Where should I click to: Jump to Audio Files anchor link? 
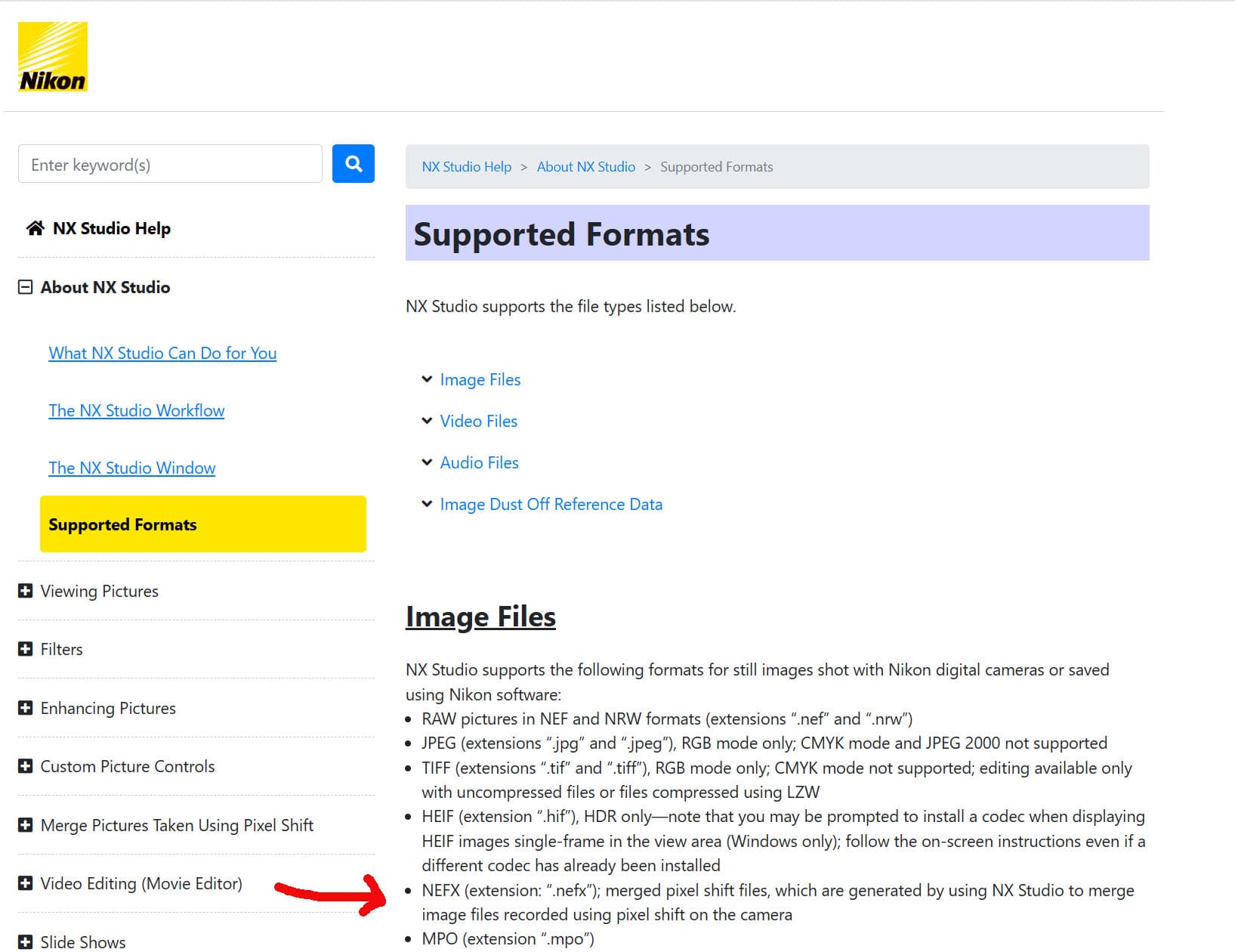(x=479, y=462)
